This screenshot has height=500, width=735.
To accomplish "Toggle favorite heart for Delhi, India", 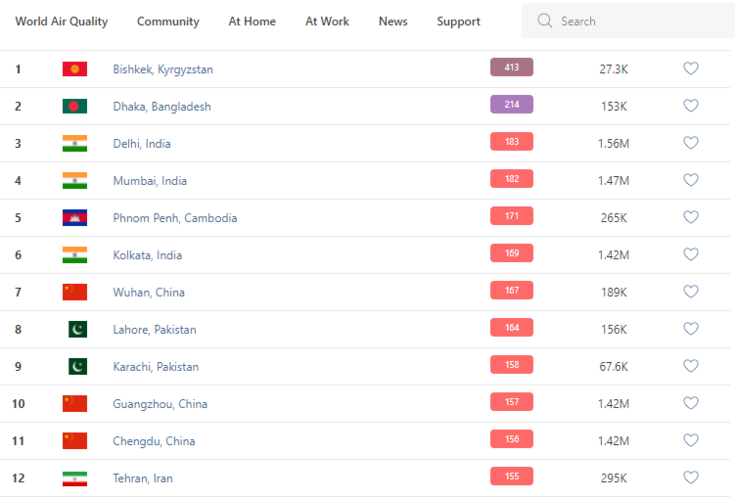I will coord(690,143).
